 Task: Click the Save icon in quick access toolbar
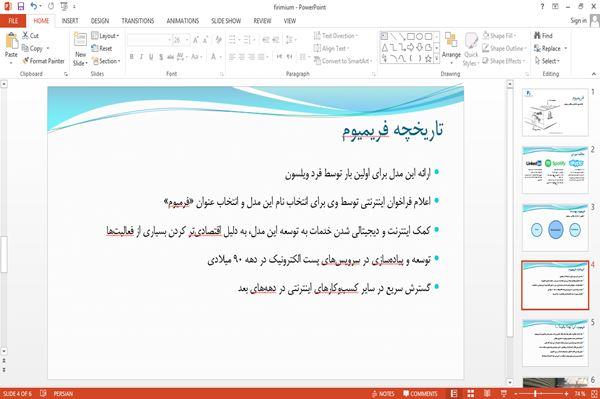[x=21, y=7]
